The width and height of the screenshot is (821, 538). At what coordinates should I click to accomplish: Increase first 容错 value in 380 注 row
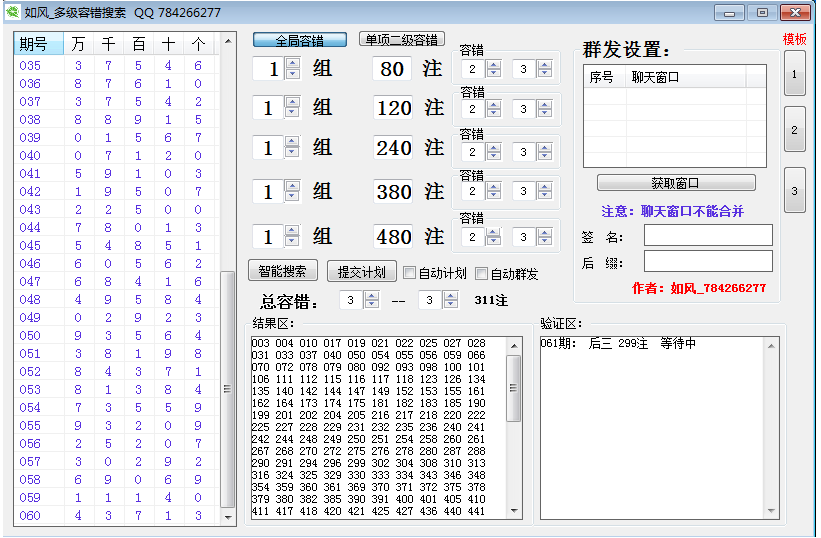pos(494,187)
